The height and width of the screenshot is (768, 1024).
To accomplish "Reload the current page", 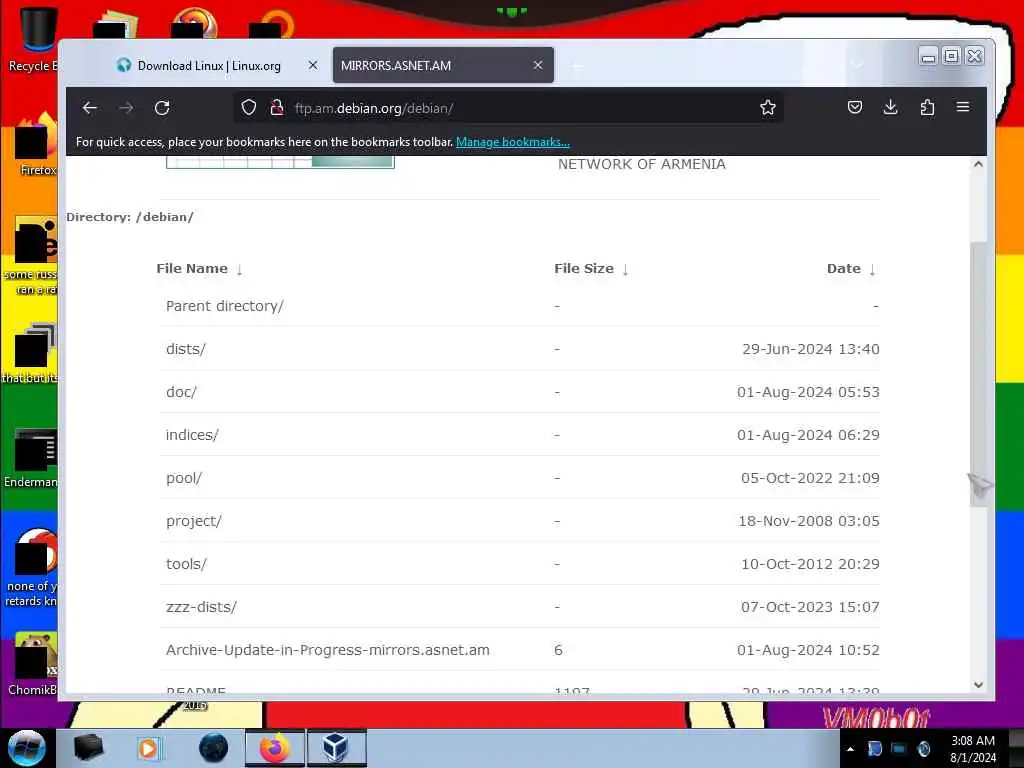I will (162, 108).
